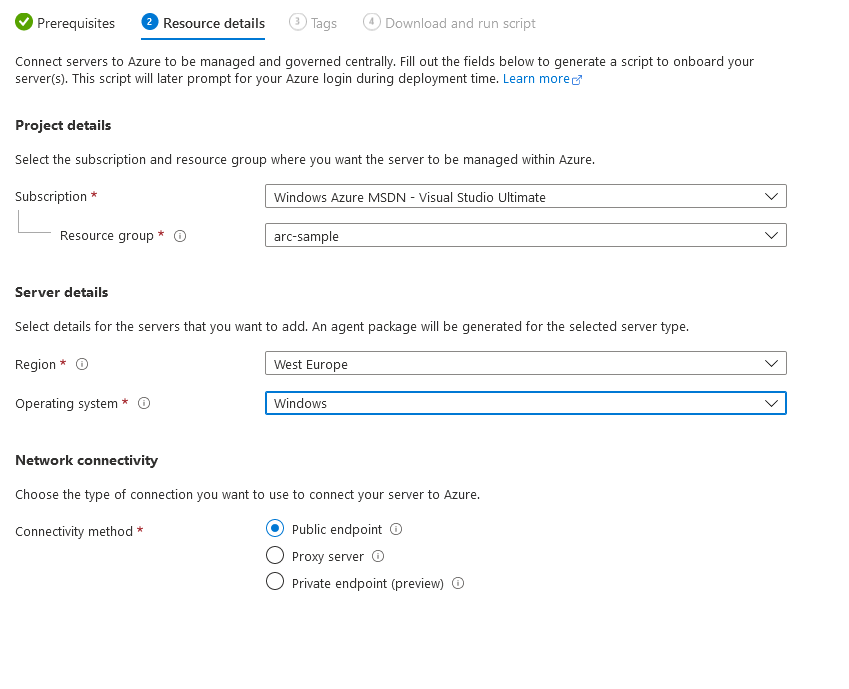Click the info icon next to Resource group
The height and width of the screenshot is (689, 849).
pyautogui.click(x=180, y=236)
